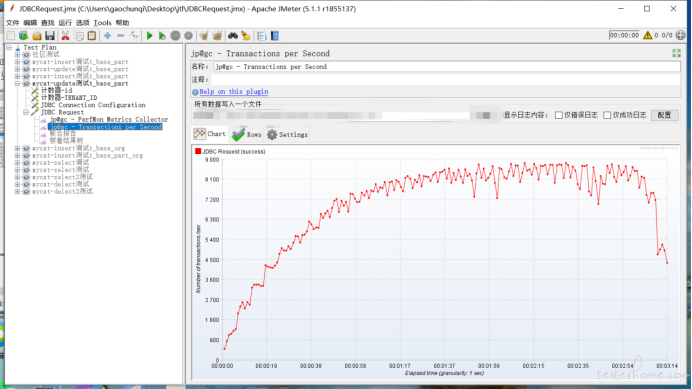Enable the 仅成功日志 checkbox

607,115
